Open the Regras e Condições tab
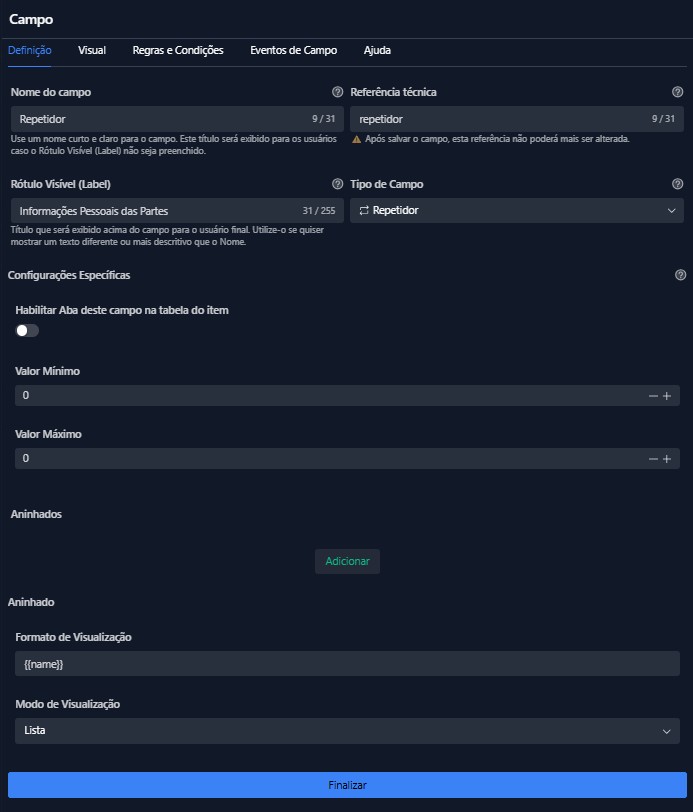 point(178,50)
